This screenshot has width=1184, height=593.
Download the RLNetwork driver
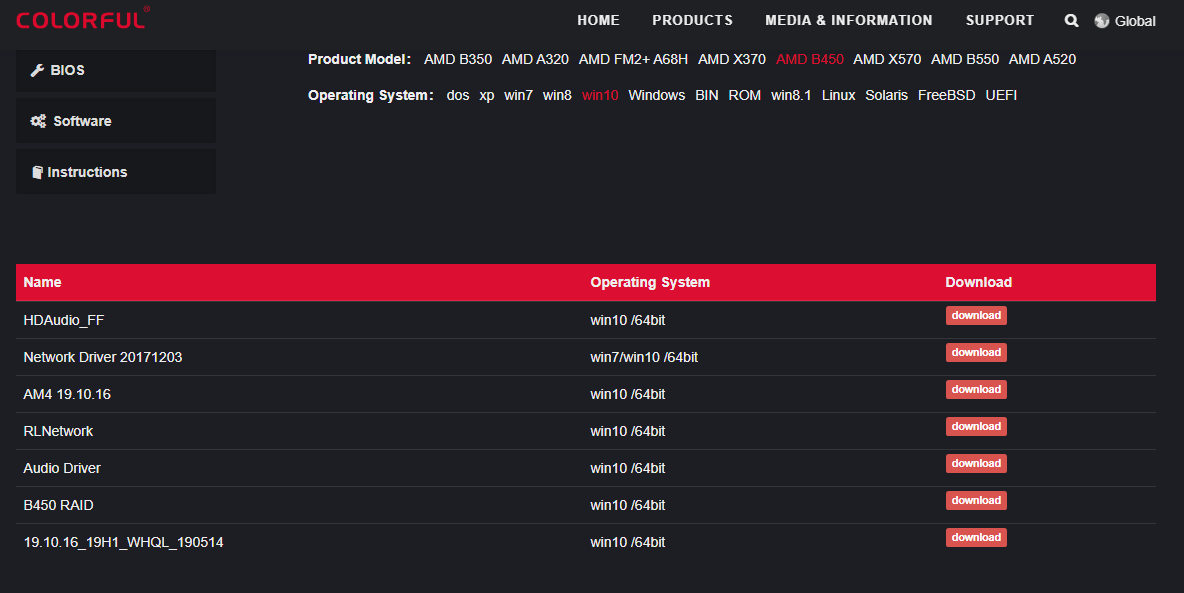pos(976,427)
